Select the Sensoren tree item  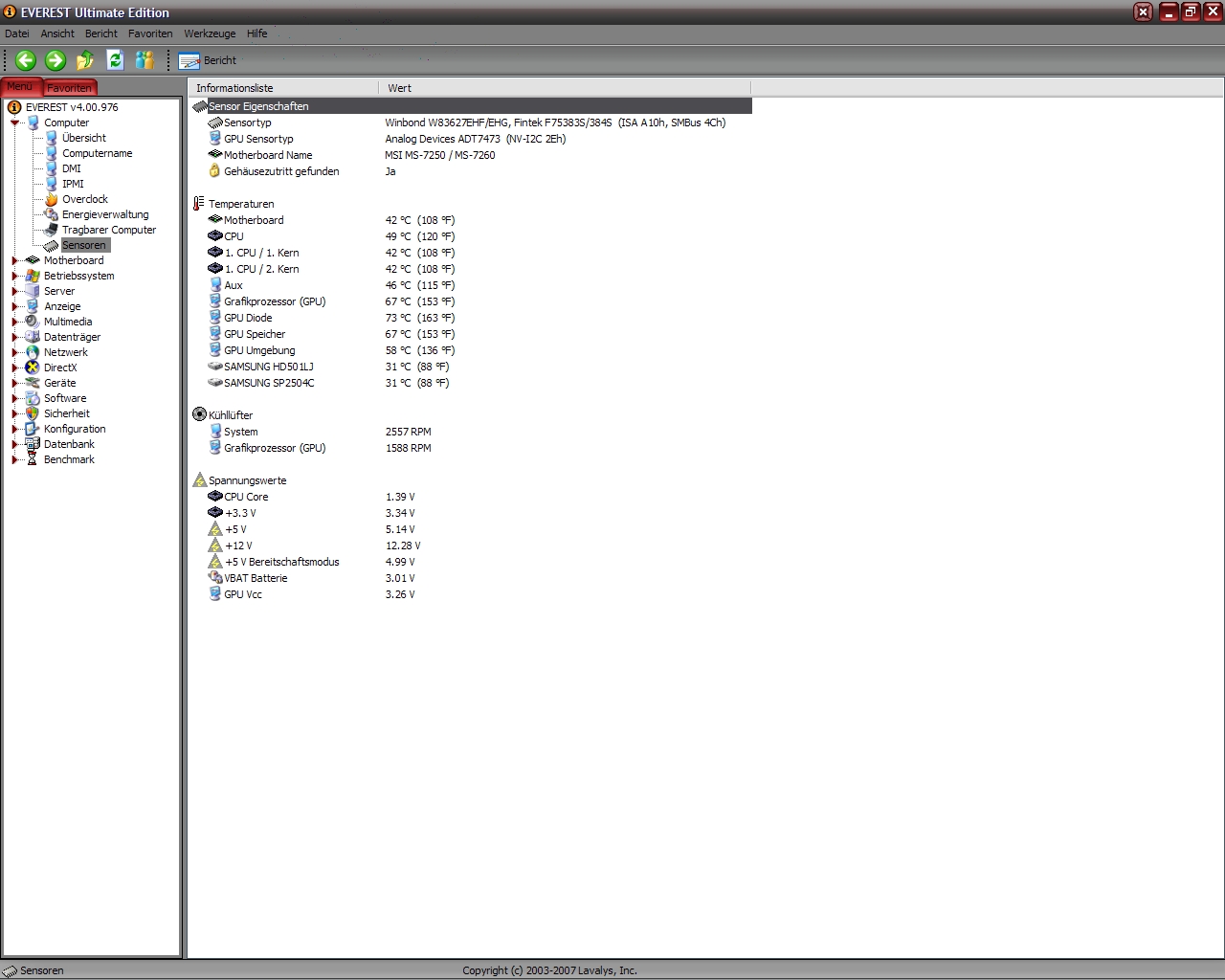tap(84, 245)
